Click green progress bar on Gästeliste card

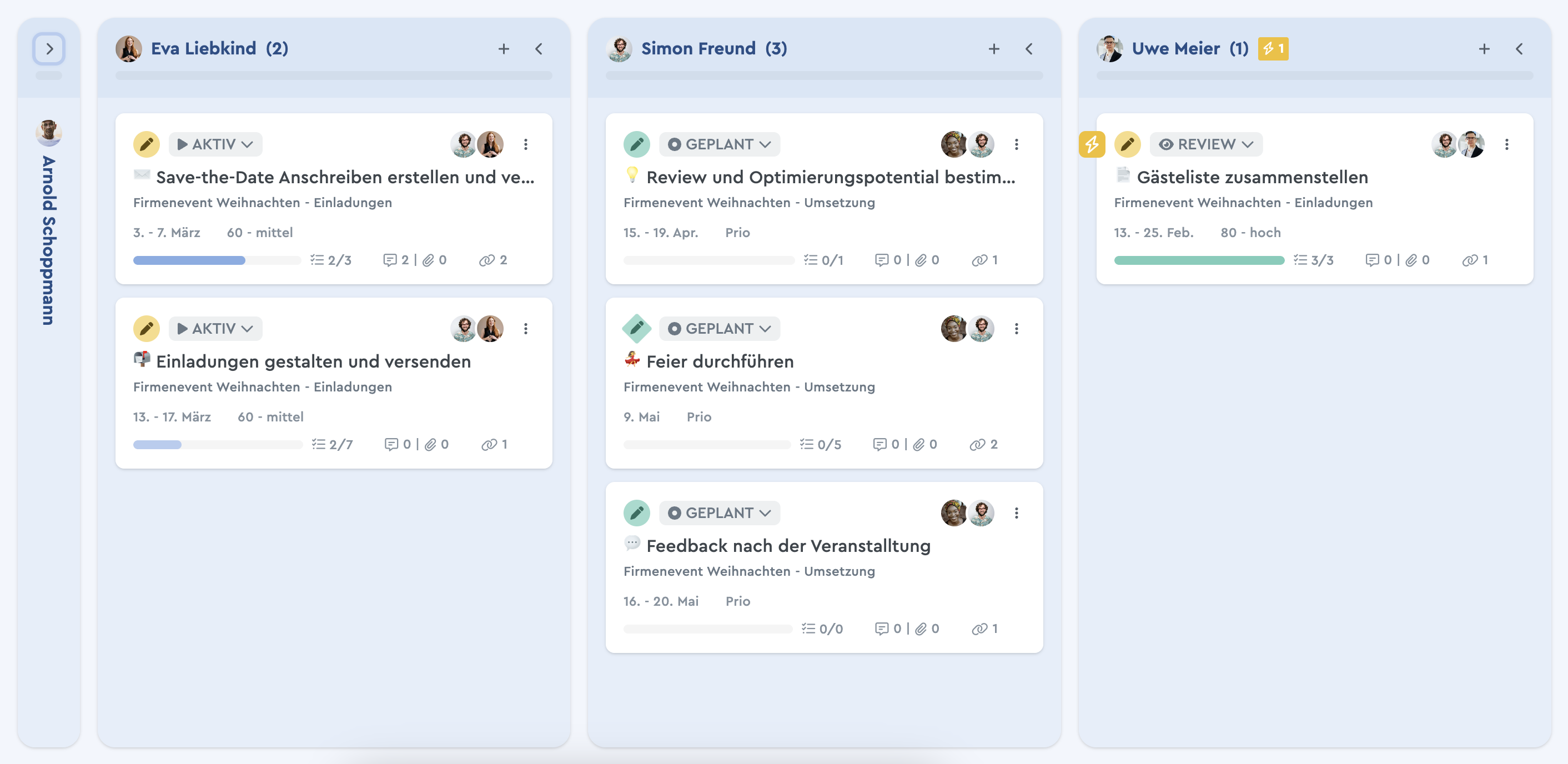1199,260
